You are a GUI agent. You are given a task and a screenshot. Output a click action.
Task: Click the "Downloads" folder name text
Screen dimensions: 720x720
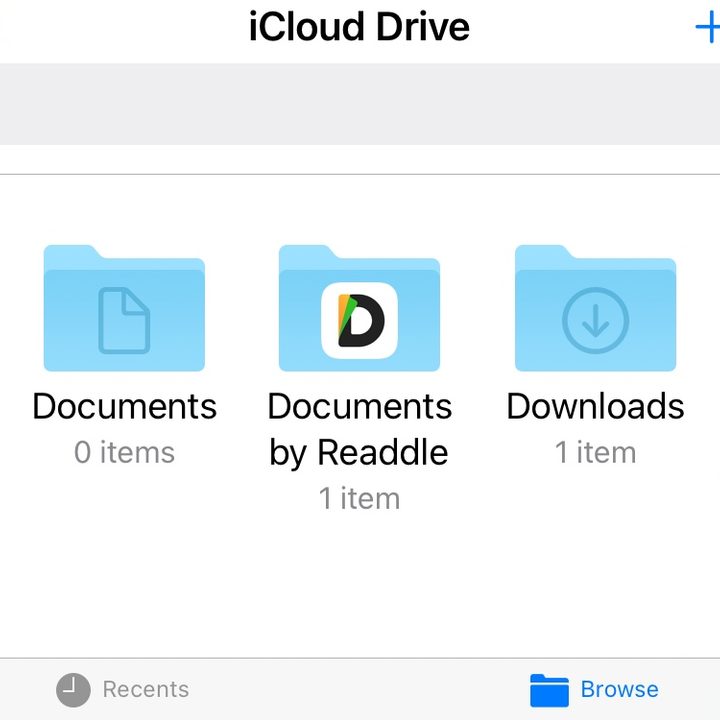(596, 406)
